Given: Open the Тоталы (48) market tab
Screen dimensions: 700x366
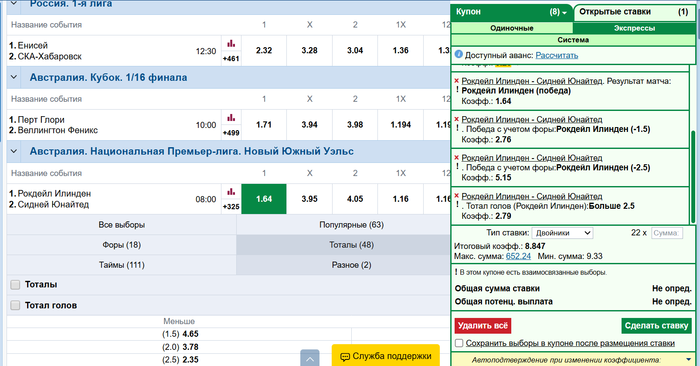Looking at the screenshot, I should [x=351, y=245].
